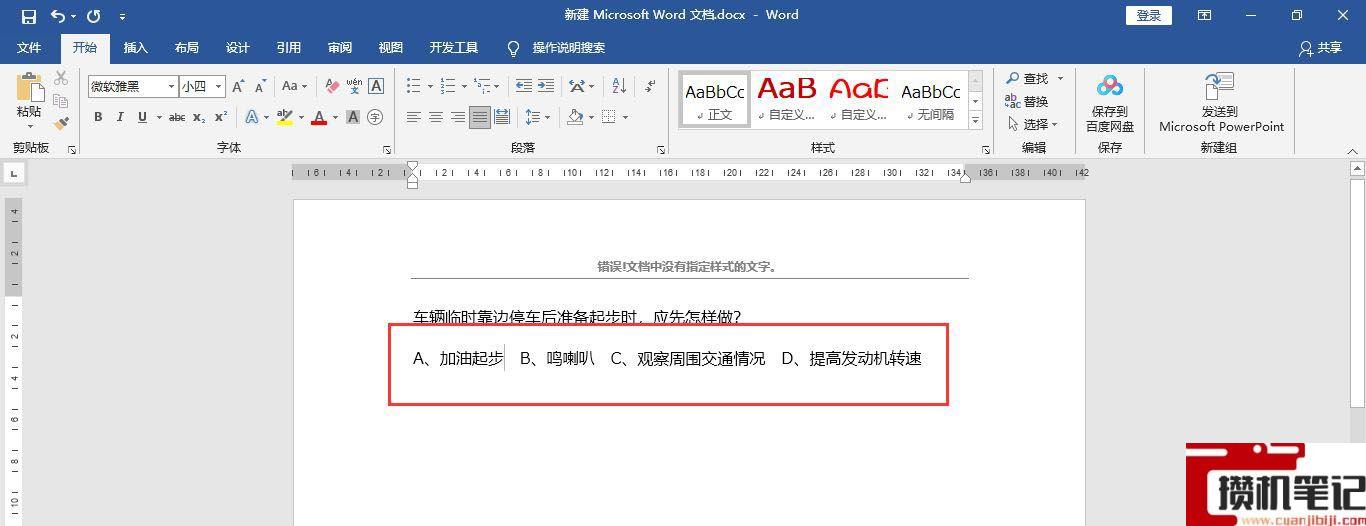Select the Format Painter brush

pos(61,124)
